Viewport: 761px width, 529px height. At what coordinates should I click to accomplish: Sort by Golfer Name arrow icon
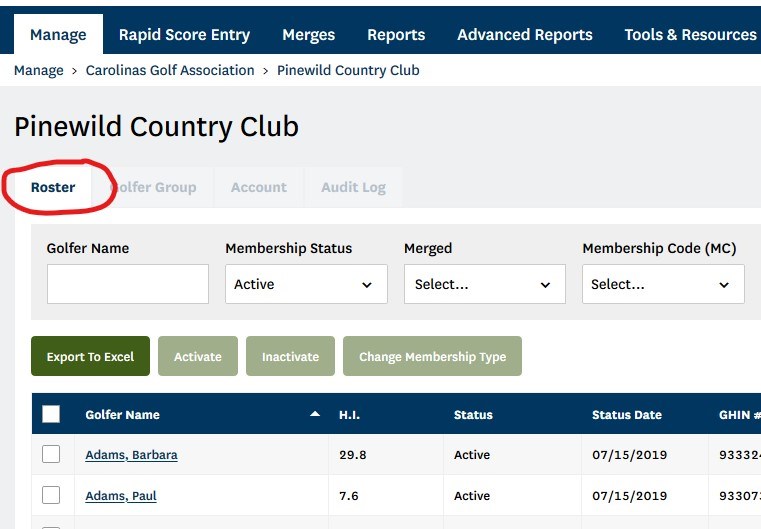(x=315, y=414)
